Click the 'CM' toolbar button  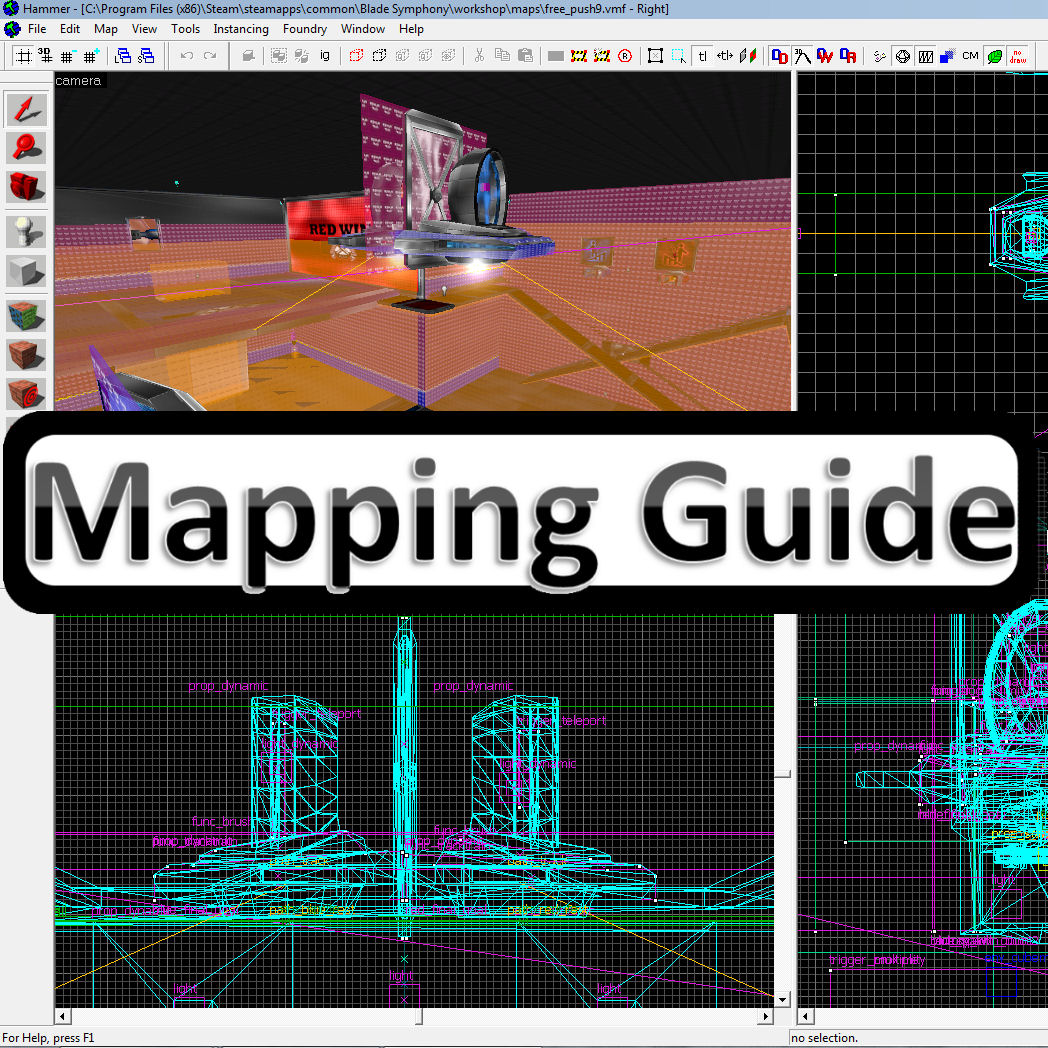click(970, 56)
